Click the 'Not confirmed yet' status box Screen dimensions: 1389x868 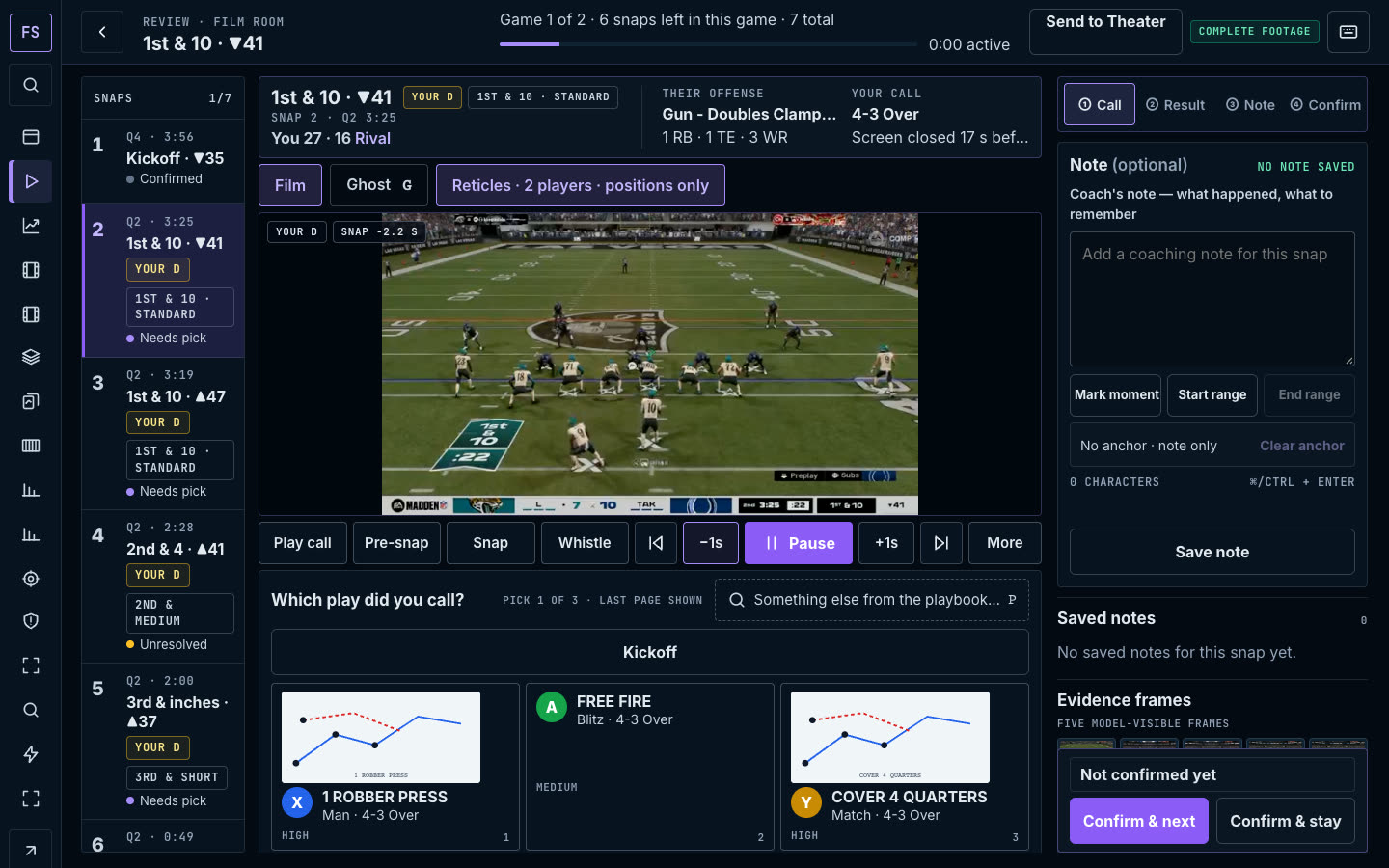tap(1212, 774)
